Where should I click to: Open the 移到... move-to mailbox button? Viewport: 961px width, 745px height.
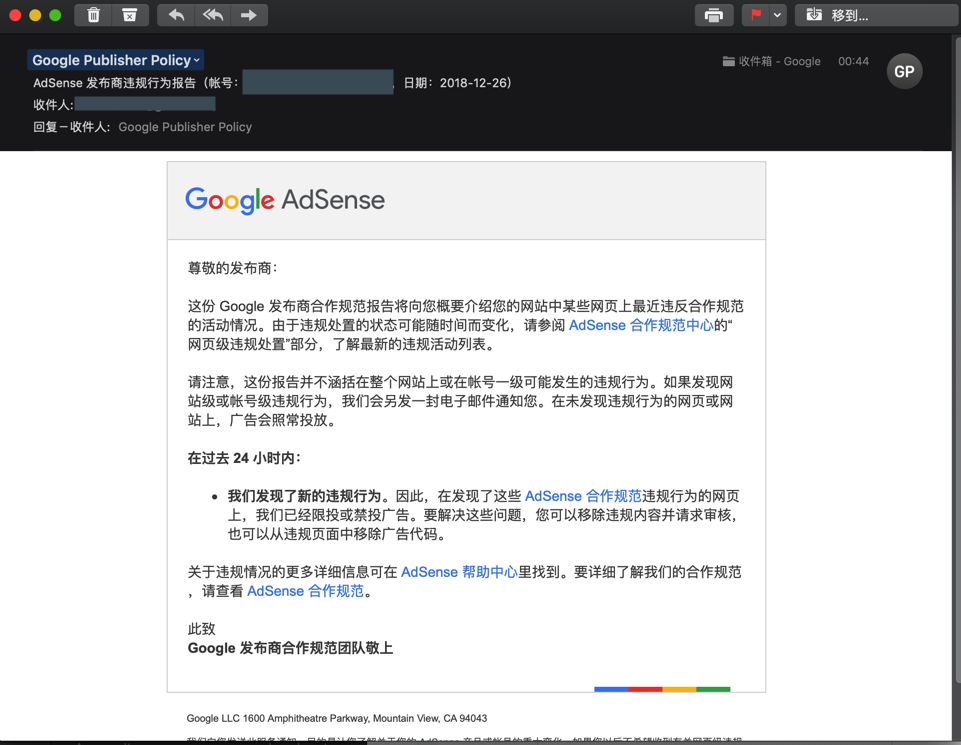coord(876,15)
